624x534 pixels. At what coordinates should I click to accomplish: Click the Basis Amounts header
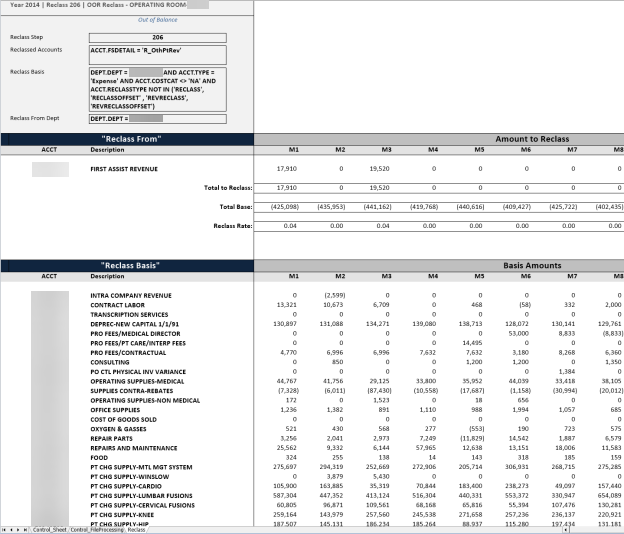532,266
